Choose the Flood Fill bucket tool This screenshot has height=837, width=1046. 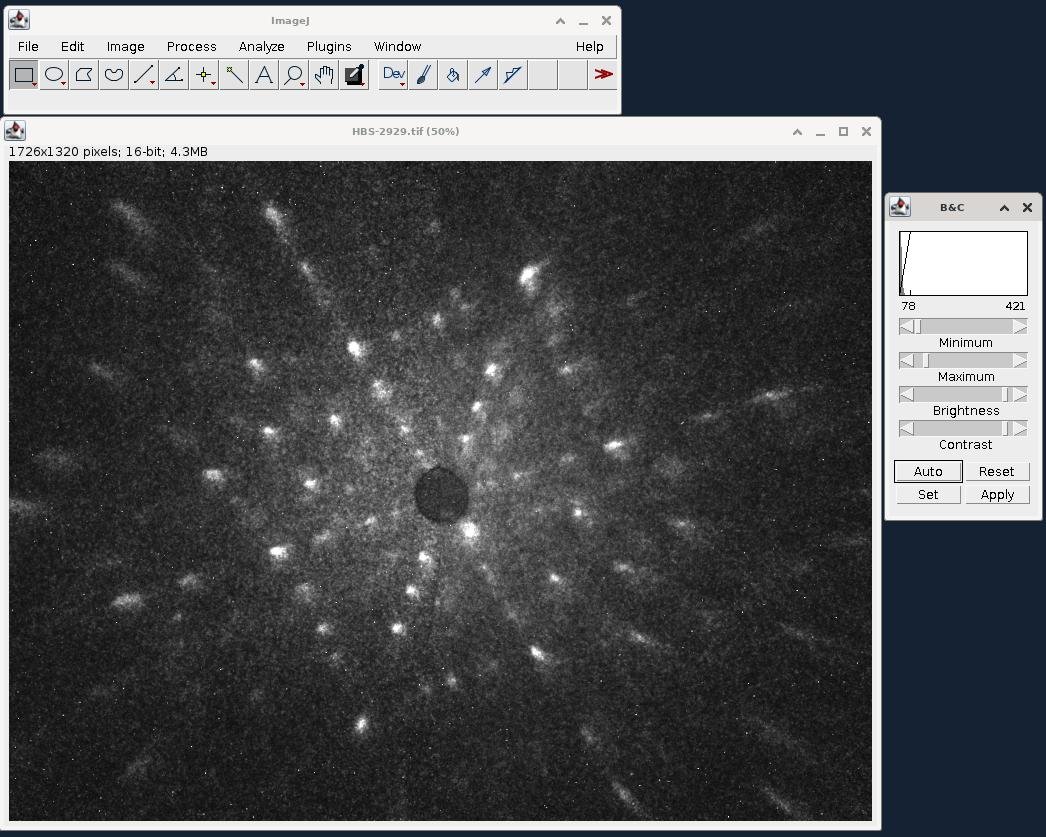coord(453,75)
